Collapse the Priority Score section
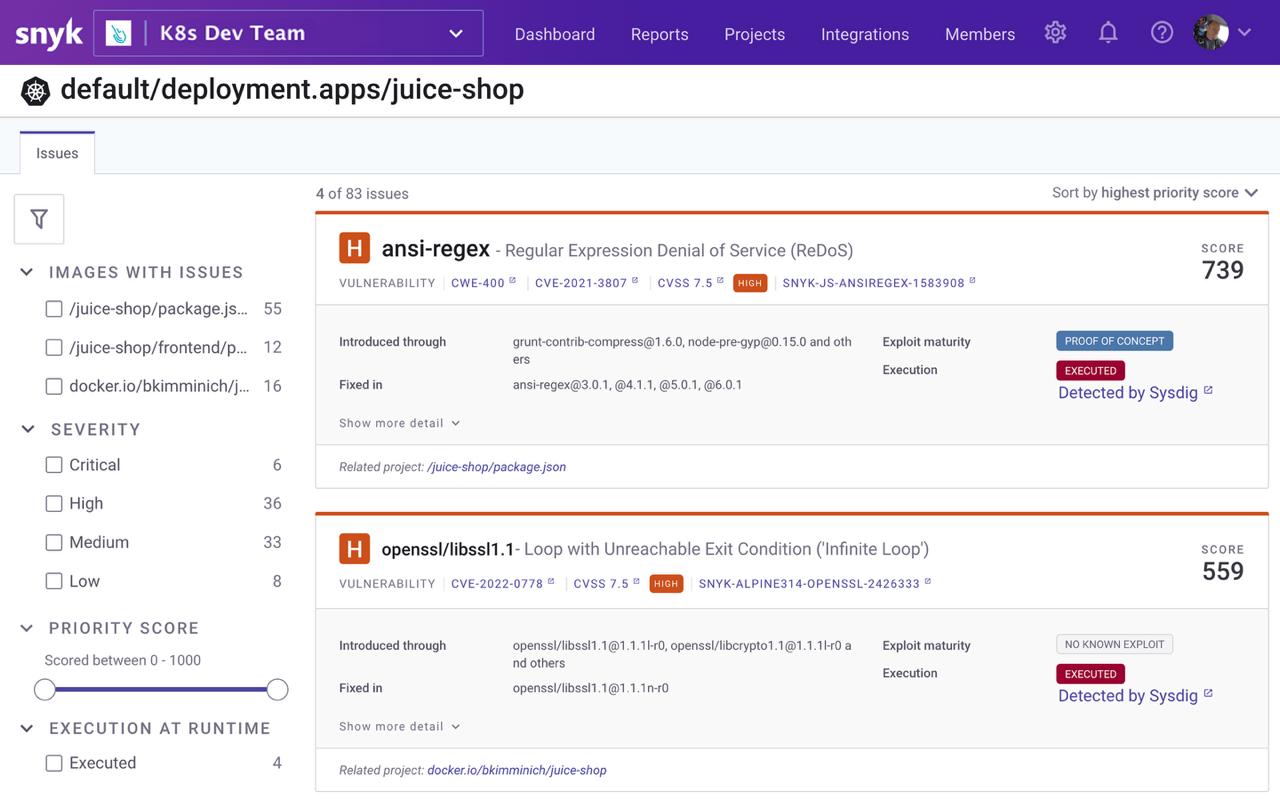This screenshot has width=1280, height=800. coord(27,628)
